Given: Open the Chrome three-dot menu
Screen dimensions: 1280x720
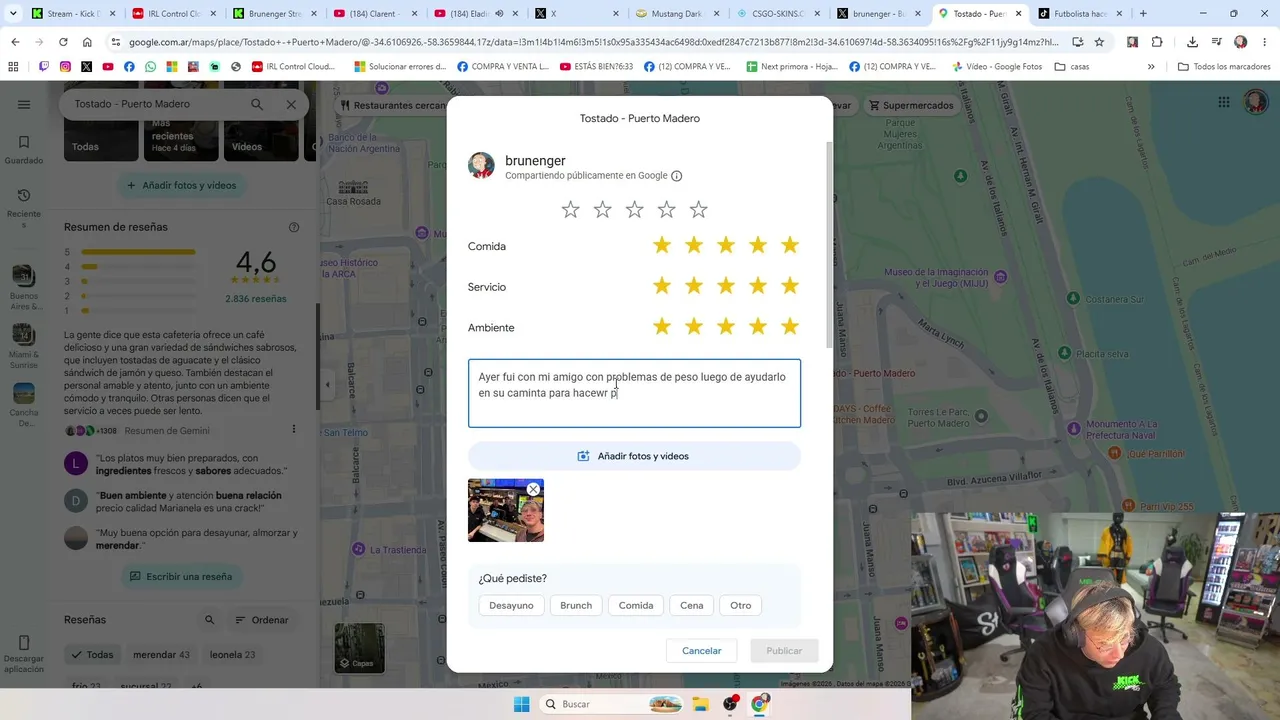Looking at the screenshot, I should coord(1265,42).
